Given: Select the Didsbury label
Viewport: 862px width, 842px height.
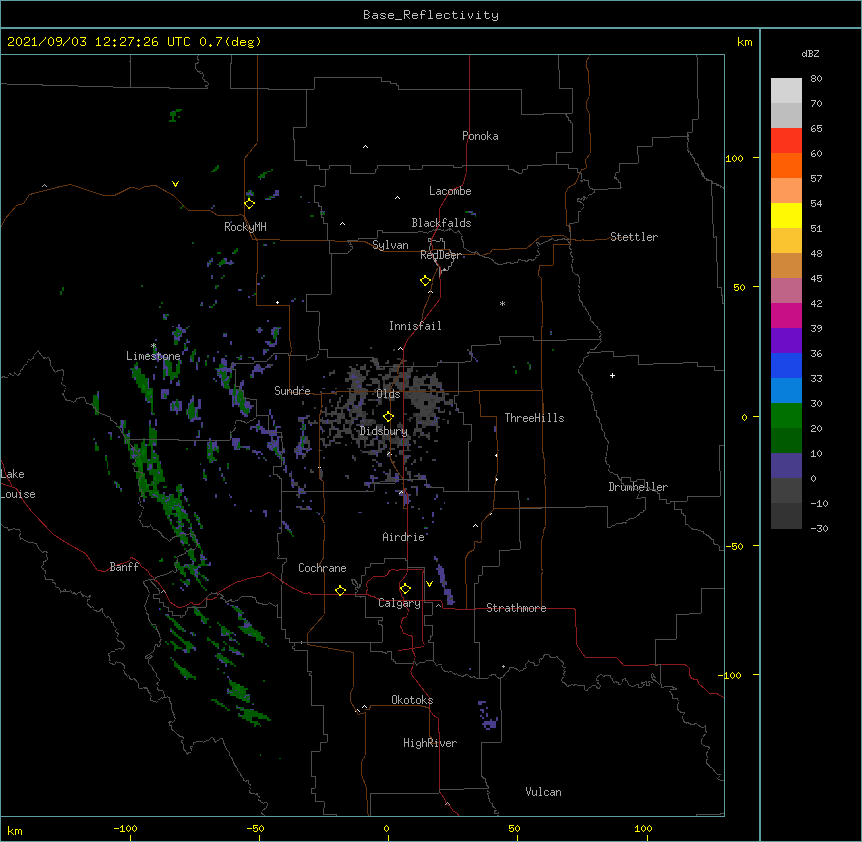Looking at the screenshot, I should (x=384, y=431).
